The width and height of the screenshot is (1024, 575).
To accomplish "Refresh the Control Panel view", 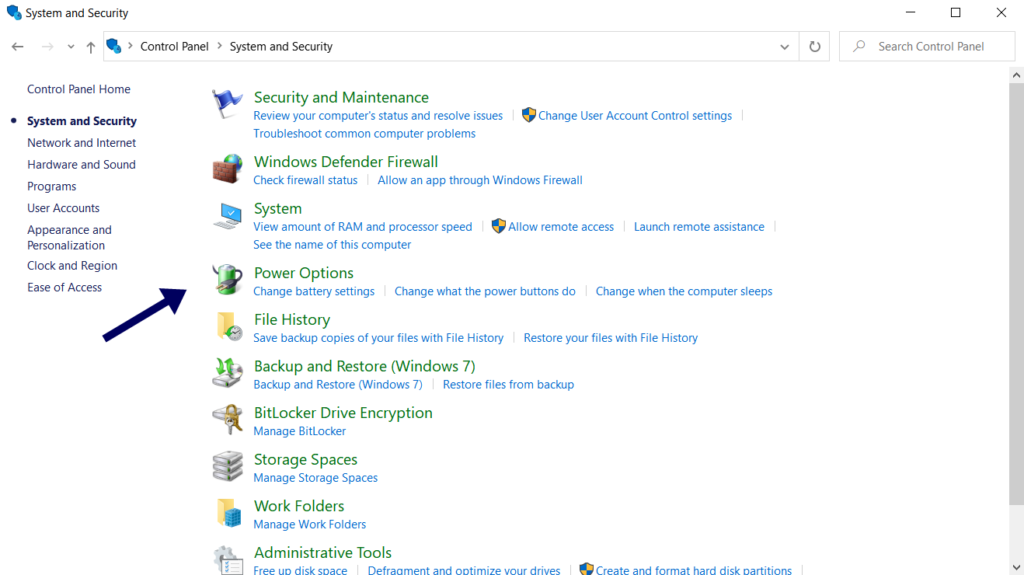I will click(814, 46).
